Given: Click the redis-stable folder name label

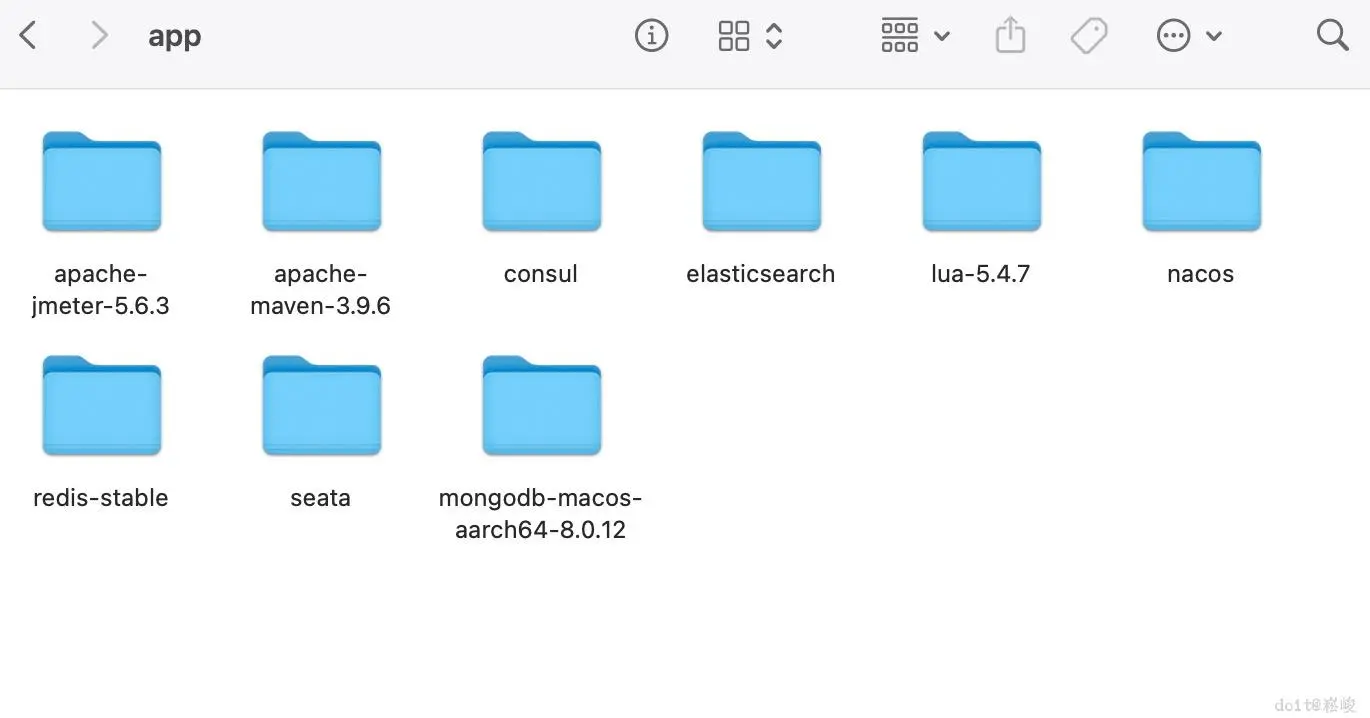Looking at the screenshot, I should coord(101,498).
